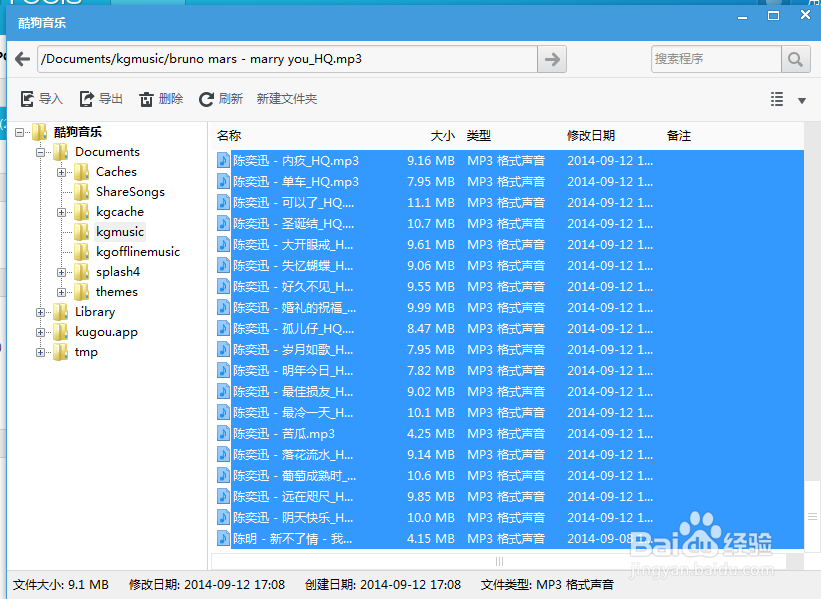Click file icon of 陈奕迅 - 失忆蝴蝶
The width and height of the screenshot is (821, 599).
click(x=224, y=265)
